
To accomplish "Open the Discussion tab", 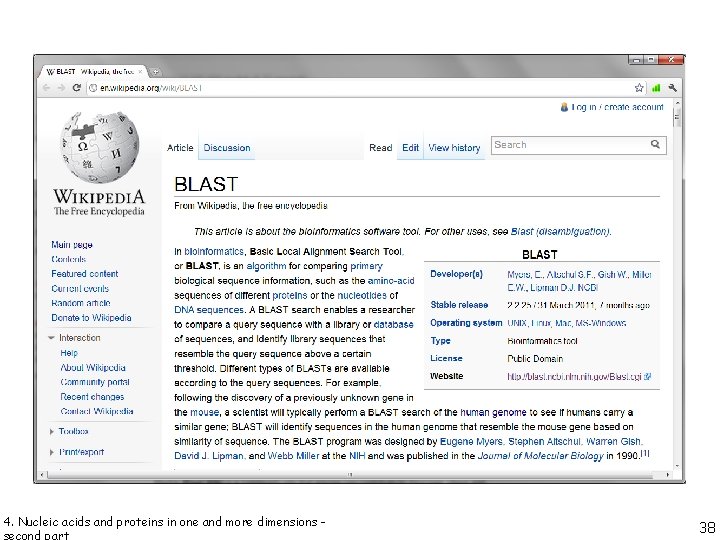I will 227,148.
